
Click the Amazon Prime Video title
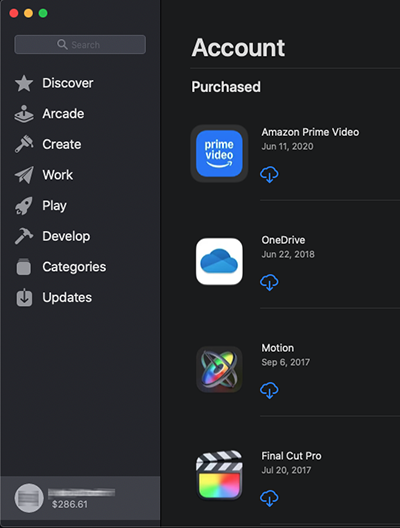pos(310,132)
